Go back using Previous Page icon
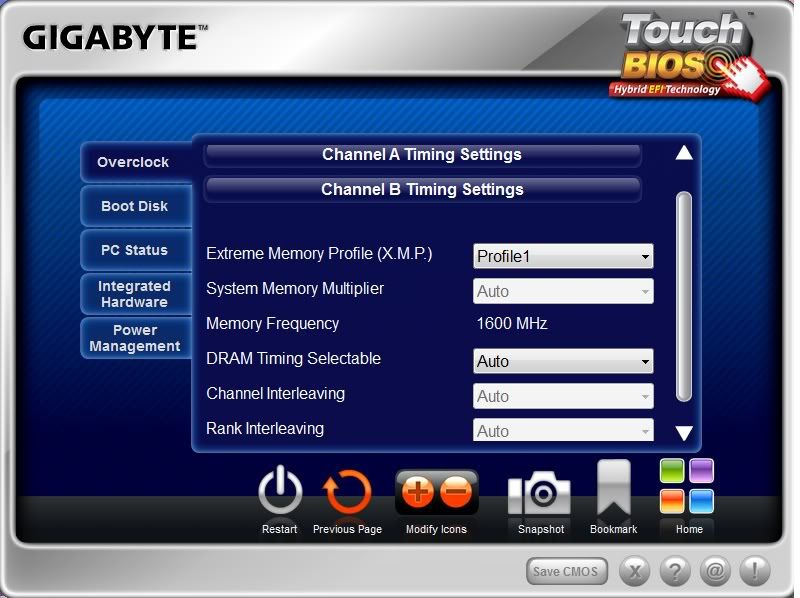Viewport: 800px width, 598px height. coord(347,493)
